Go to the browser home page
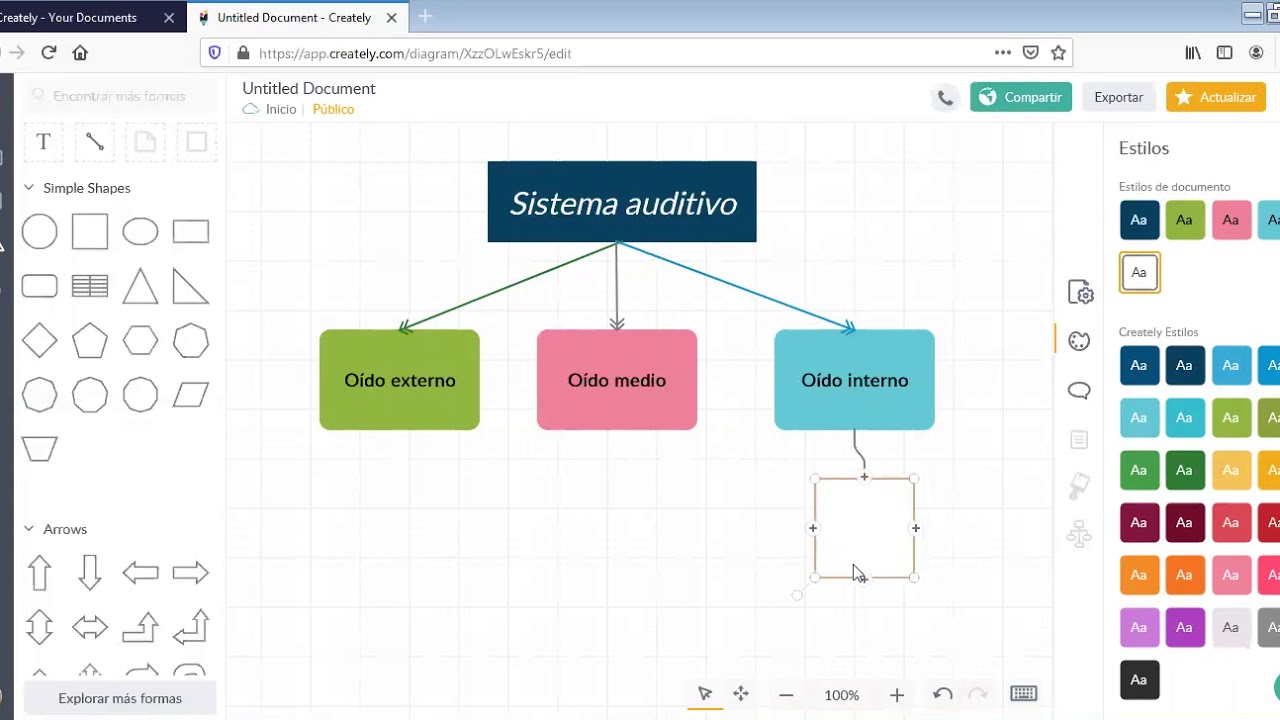 click(80, 53)
